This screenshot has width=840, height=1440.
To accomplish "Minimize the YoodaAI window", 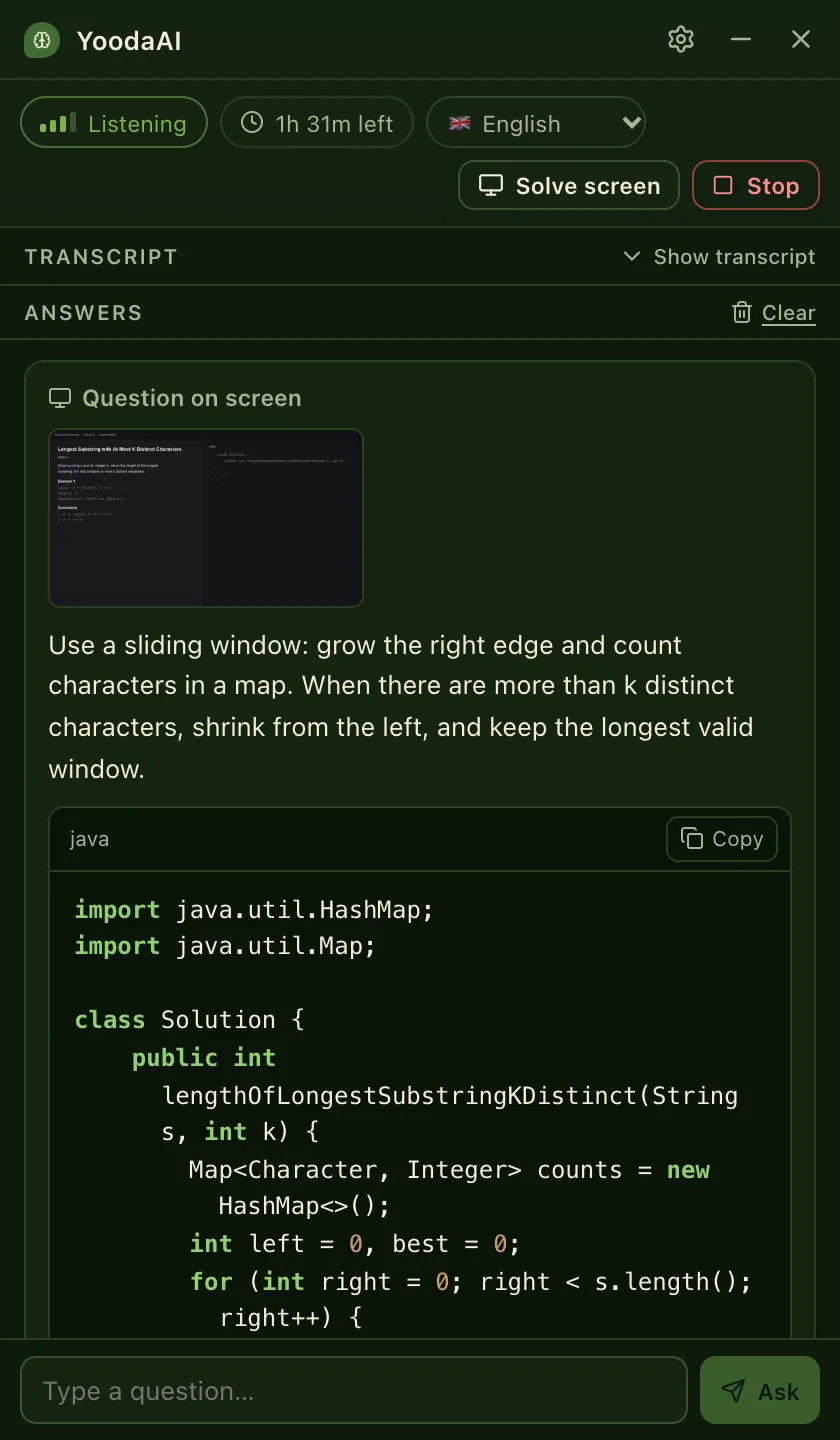I will 741,39.
